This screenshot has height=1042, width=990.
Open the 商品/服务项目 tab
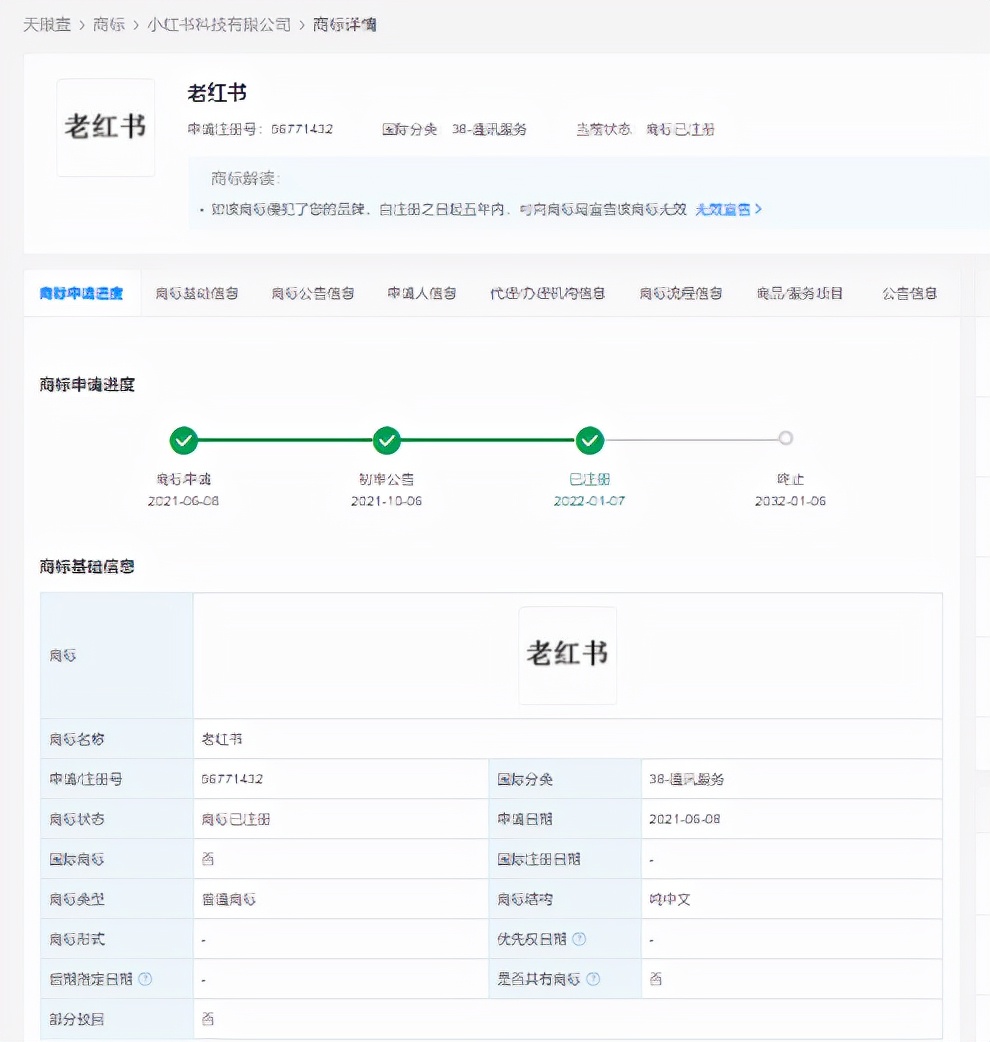(800, 293)
